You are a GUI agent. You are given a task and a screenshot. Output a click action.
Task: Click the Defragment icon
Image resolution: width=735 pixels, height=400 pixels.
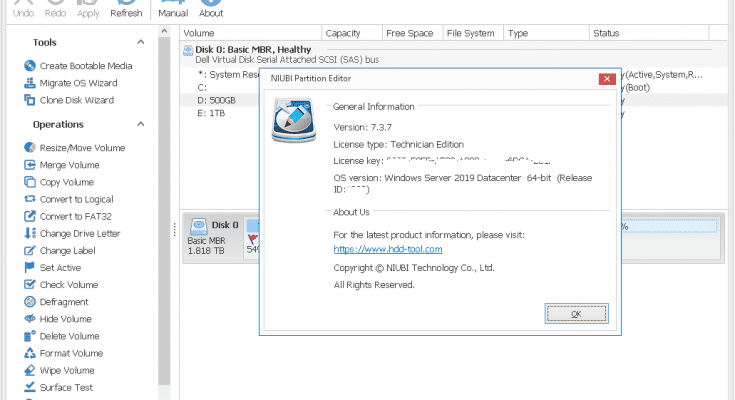click(x=30, y=302)
